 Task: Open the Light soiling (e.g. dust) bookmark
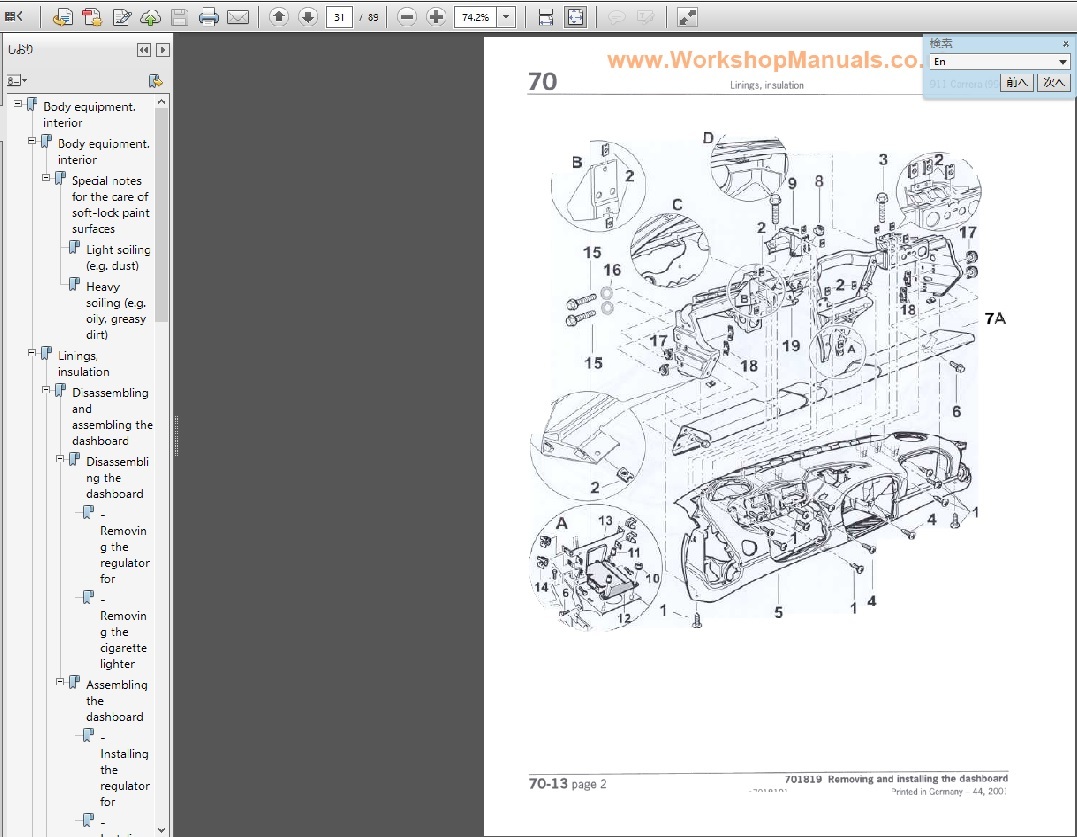[x=118, y=257]
